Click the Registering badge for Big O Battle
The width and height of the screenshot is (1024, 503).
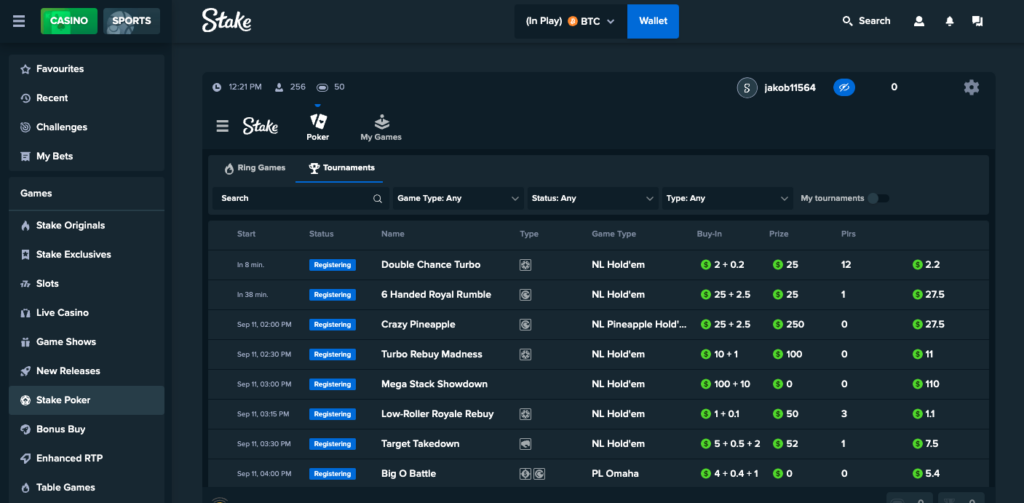click(x=332, y=474)
